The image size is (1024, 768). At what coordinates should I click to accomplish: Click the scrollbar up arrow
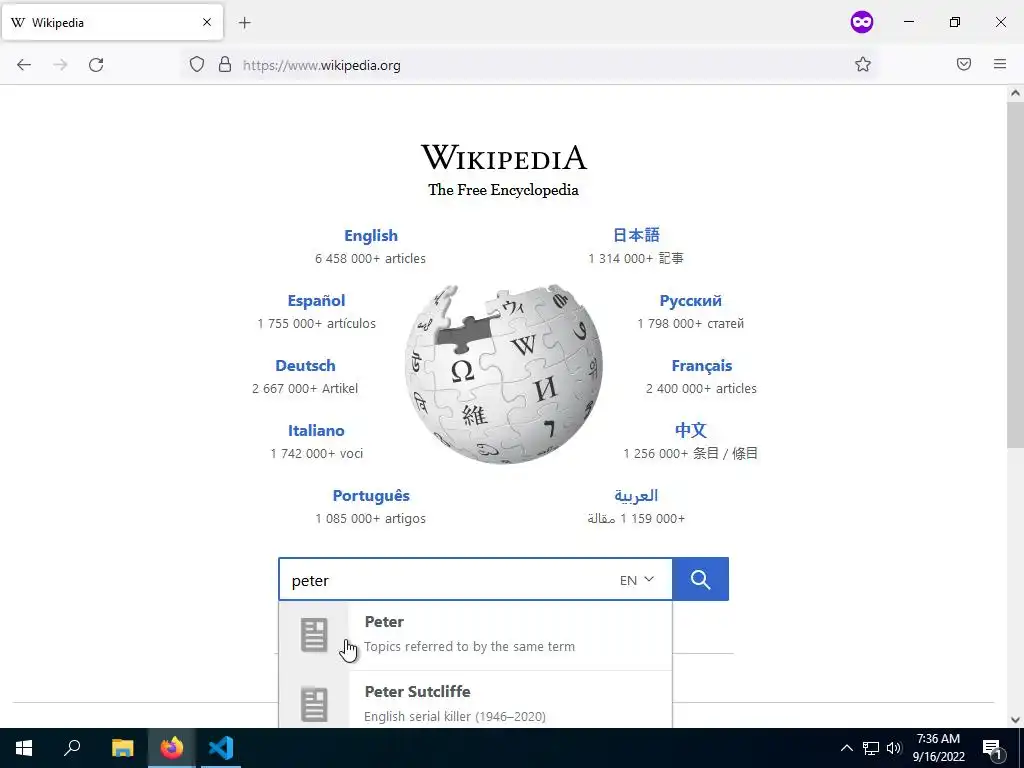click(x=1015, y=93)
